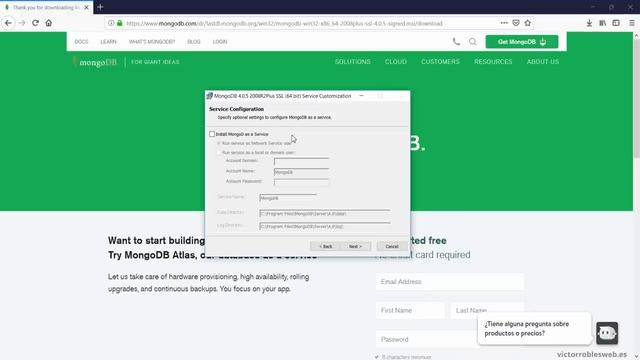
Task: Click the browser forward arrow
Action: (22, 23)
